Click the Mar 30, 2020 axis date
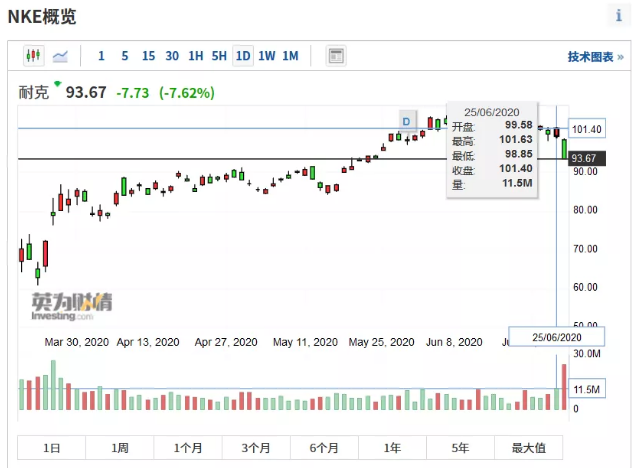Screen dimensions: 632x468 (77, 342)
